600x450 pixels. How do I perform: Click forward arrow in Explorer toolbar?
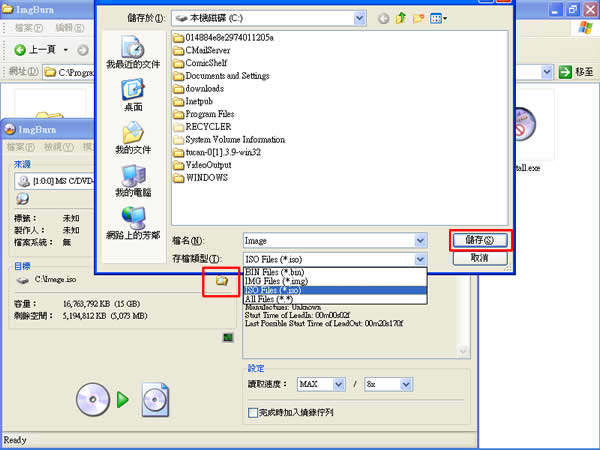[x=83, y=50]
